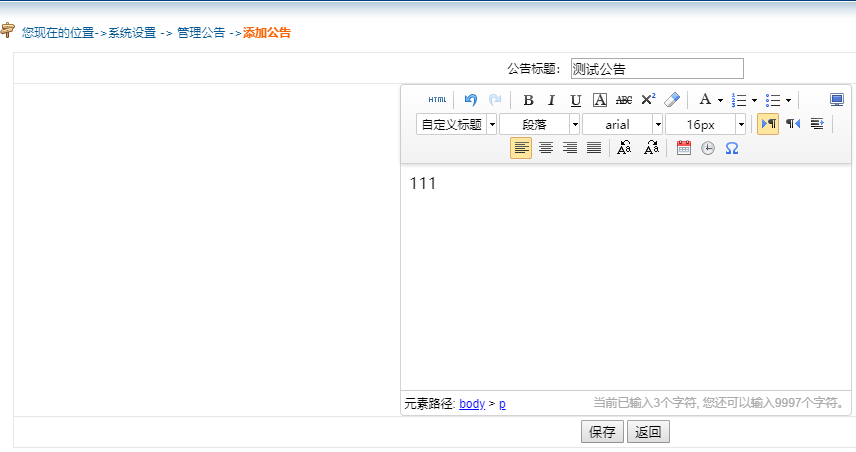Click the undo arrow icon
Screen dimensions: 856x452
click(471, 100)
